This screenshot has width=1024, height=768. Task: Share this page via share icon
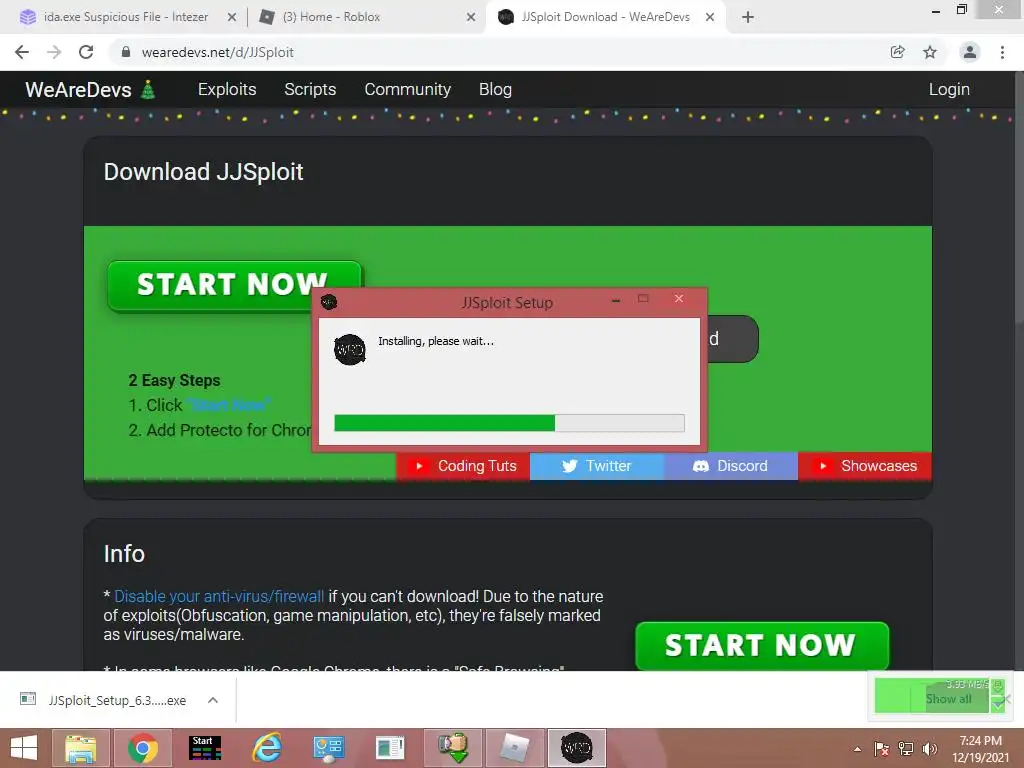[898, 52]
